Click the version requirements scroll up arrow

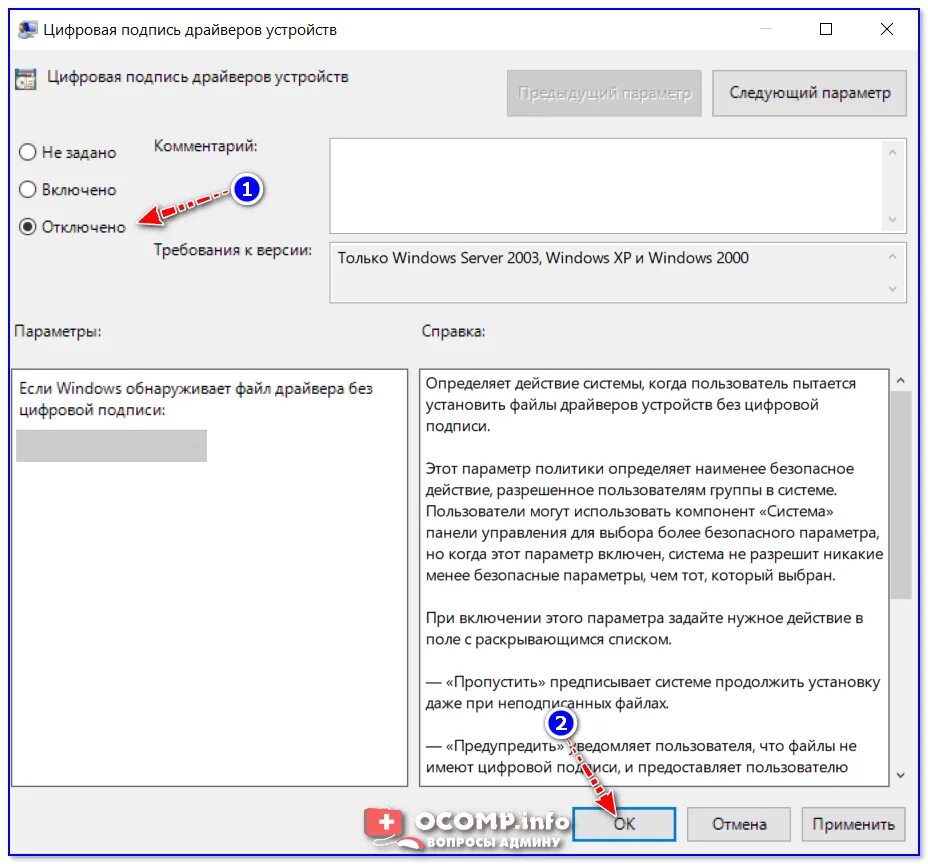892,257
